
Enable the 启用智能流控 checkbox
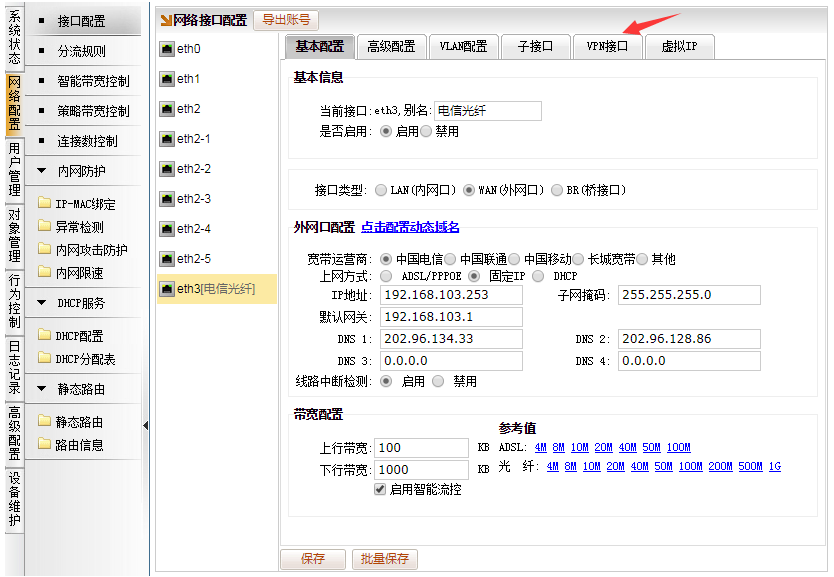(380, 490)
